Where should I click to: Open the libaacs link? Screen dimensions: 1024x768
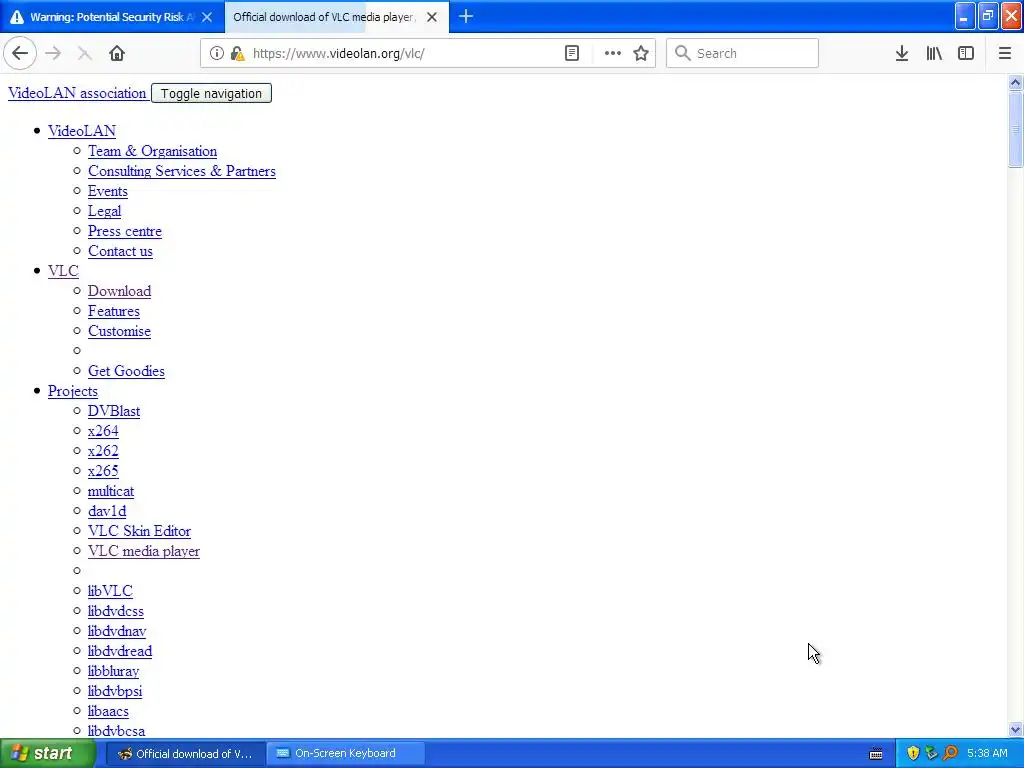108,712
